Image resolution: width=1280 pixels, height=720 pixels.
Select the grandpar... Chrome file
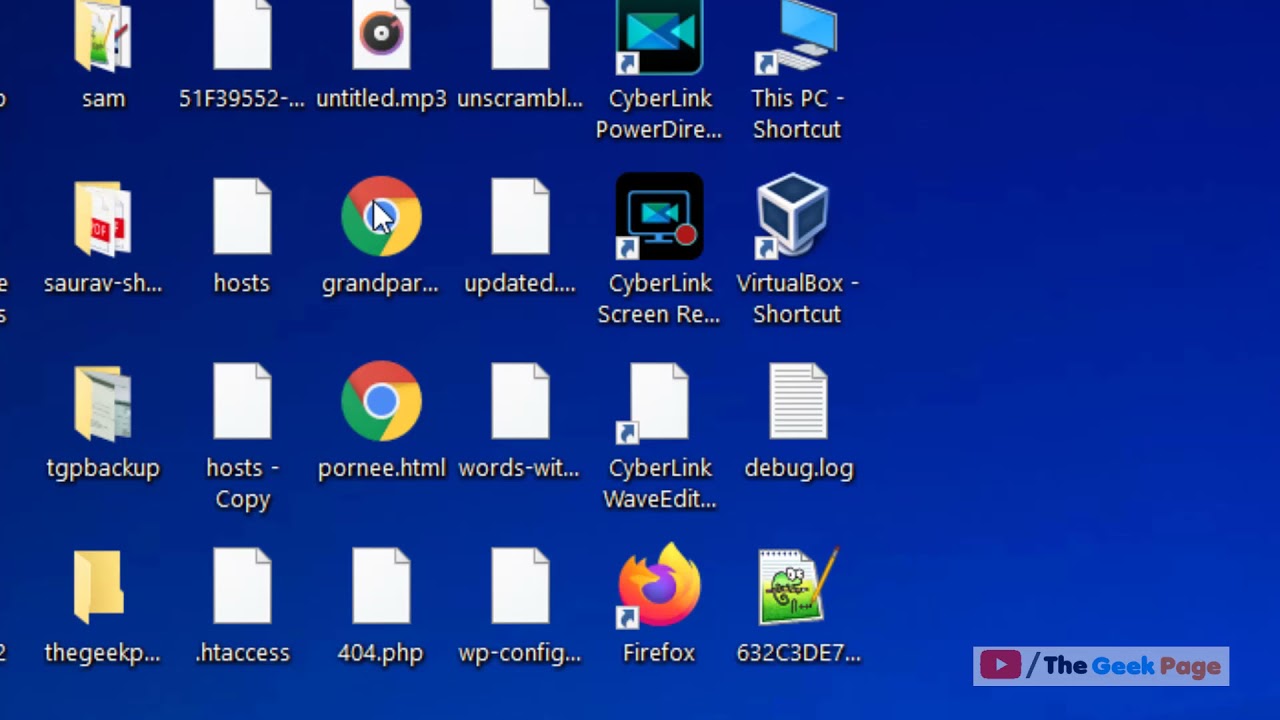click(381, 216)
